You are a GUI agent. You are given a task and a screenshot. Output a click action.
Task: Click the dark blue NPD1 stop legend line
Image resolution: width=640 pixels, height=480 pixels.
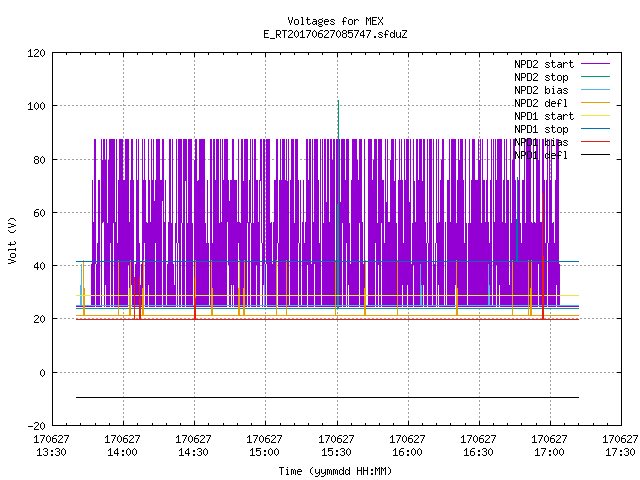pyautogui.click(x=596, y=129)
